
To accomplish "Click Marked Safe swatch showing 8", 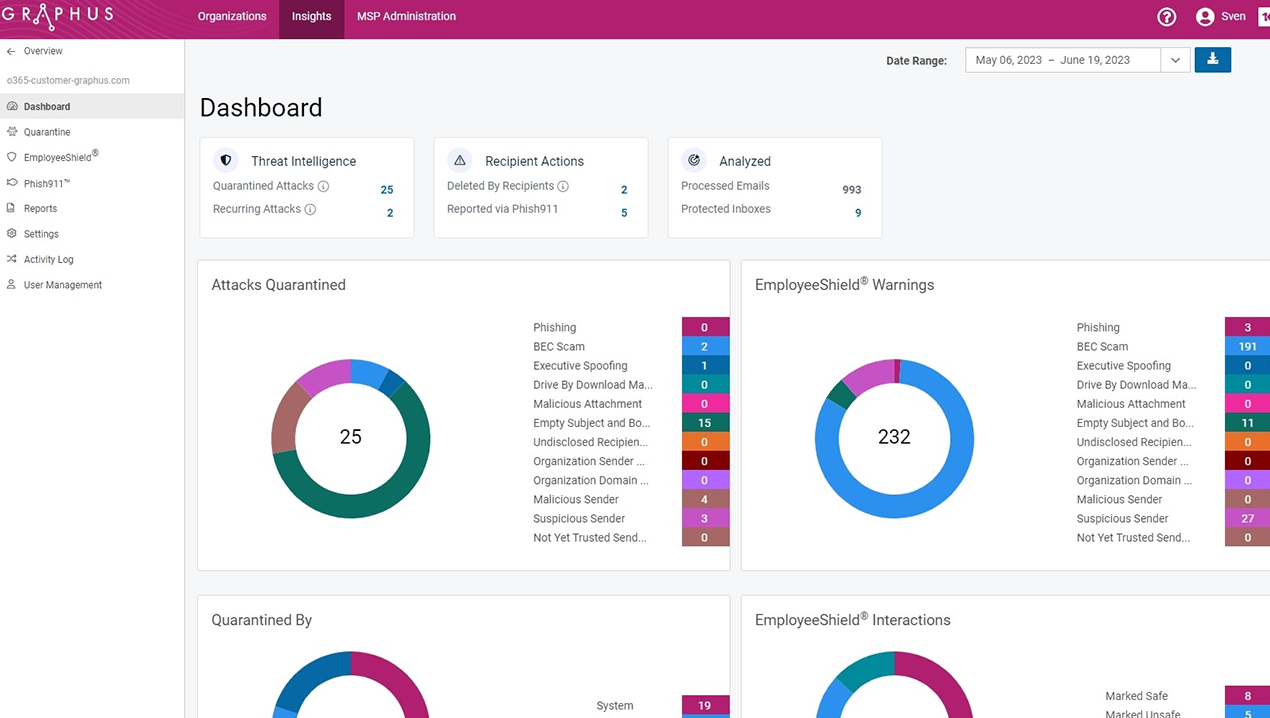I will [1247, 696].
